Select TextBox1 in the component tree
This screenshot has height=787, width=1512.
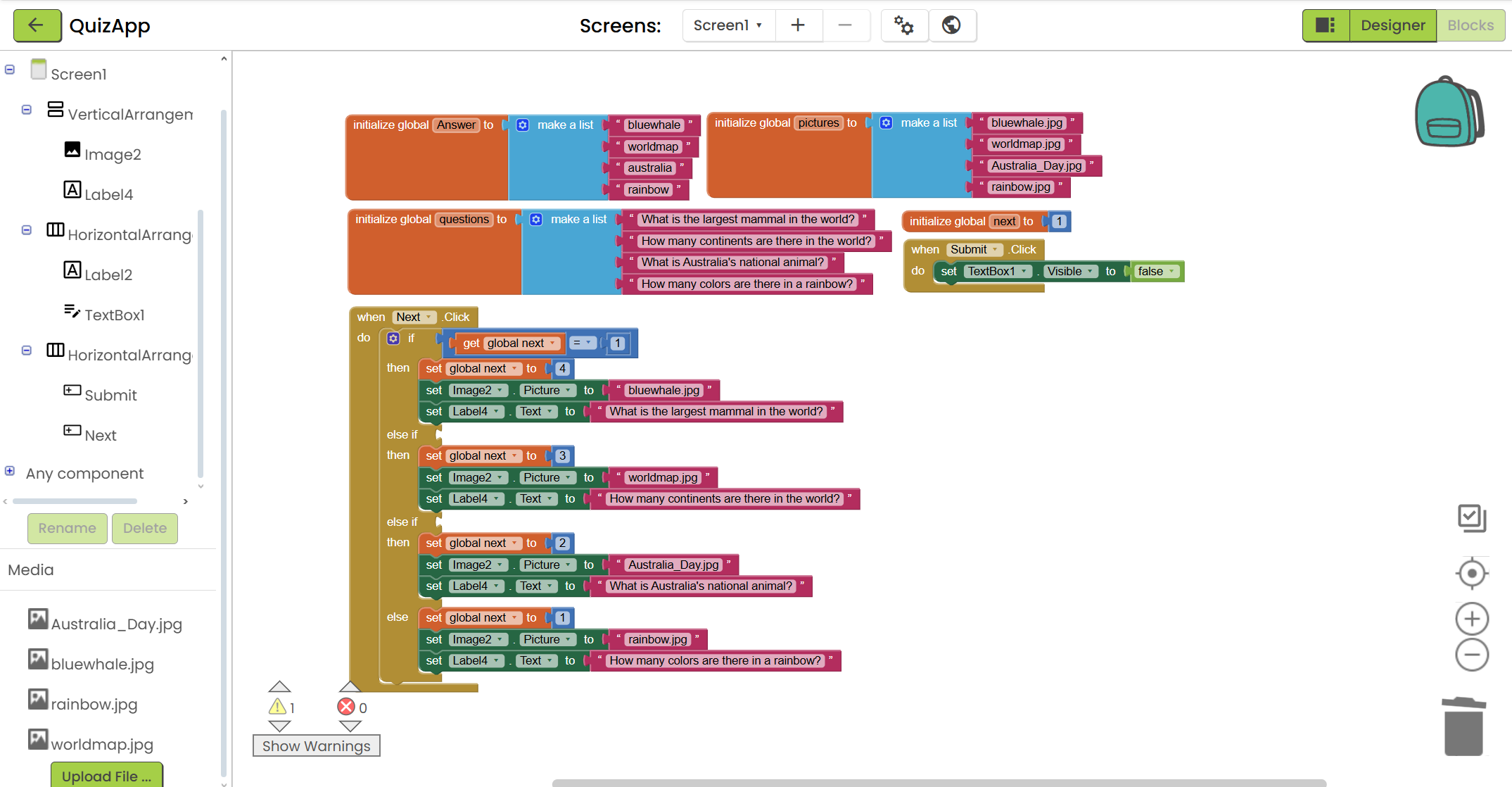(114, 315)
